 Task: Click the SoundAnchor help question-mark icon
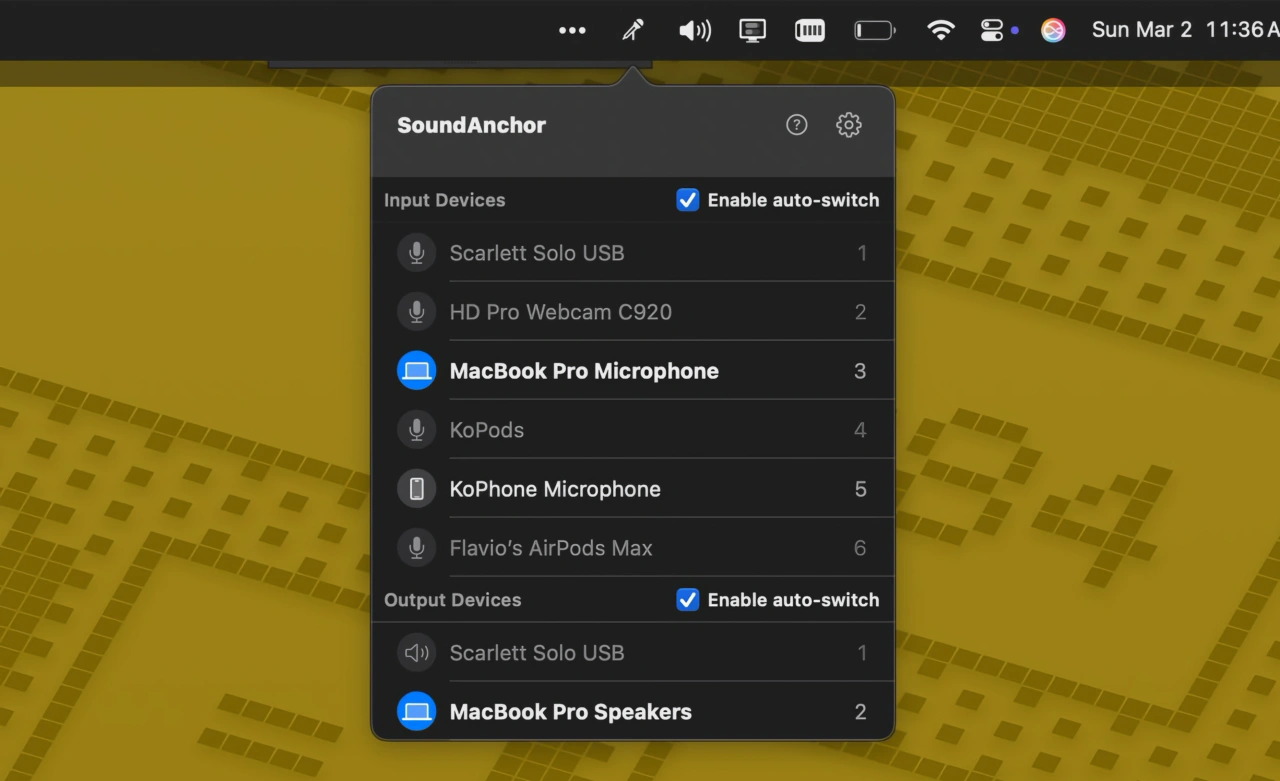click(x=796, y=124)
